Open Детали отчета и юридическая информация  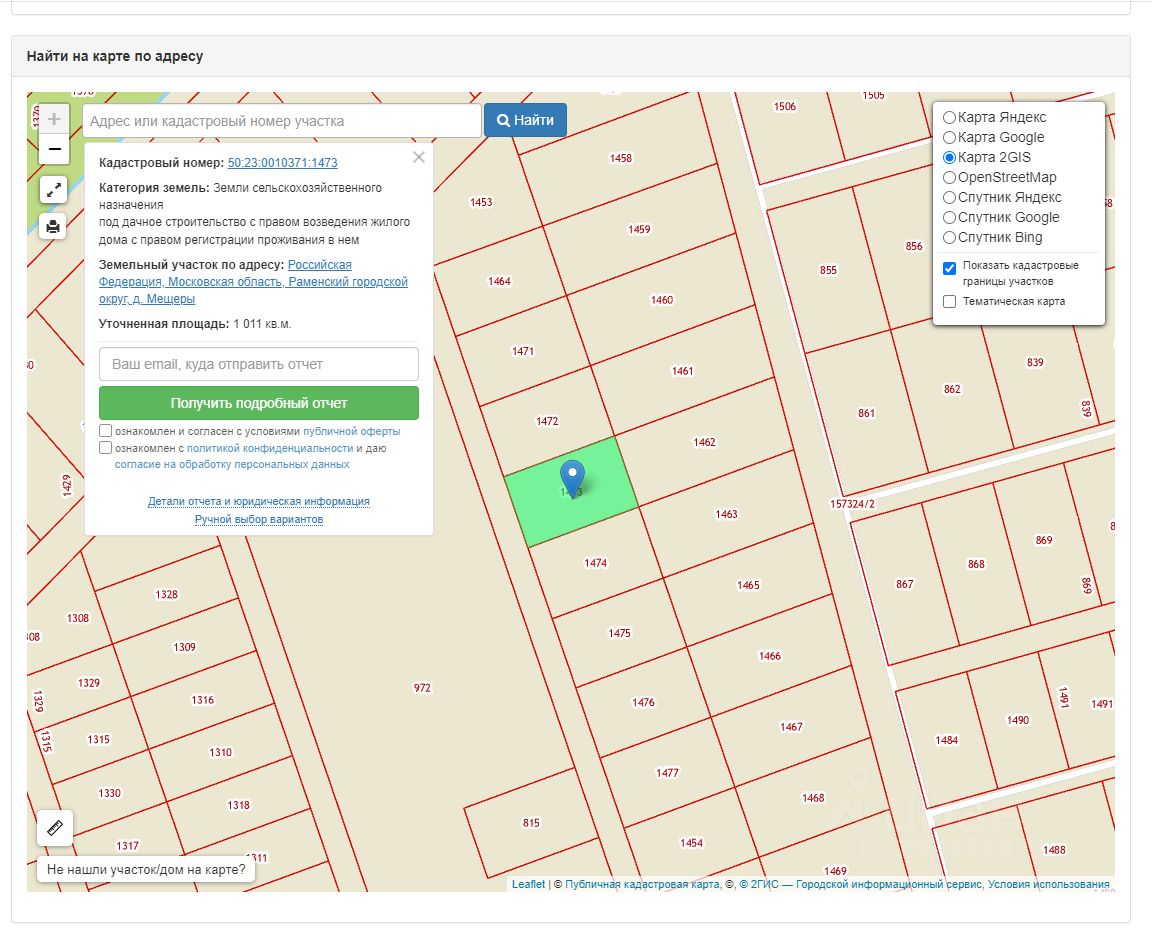[259, 501]
